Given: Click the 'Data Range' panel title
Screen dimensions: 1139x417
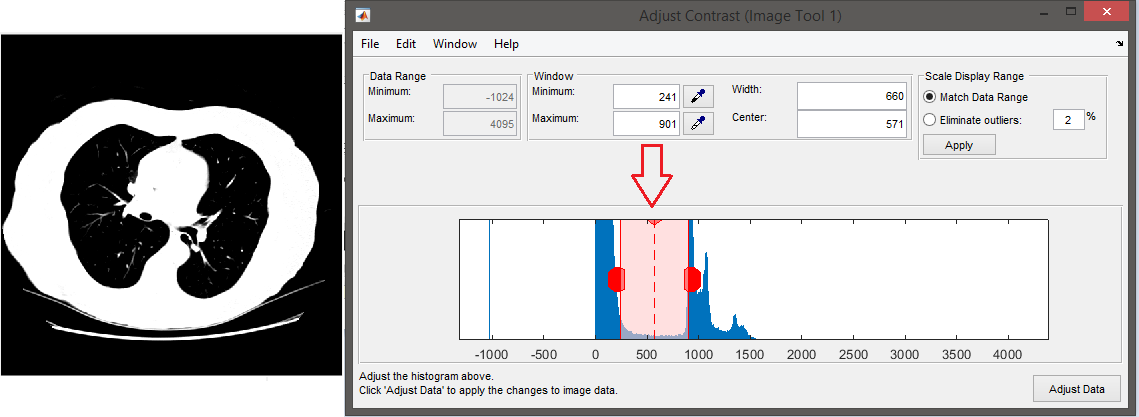Looking at the screenshot, I should pyautogui.click(x=397, y=76).
